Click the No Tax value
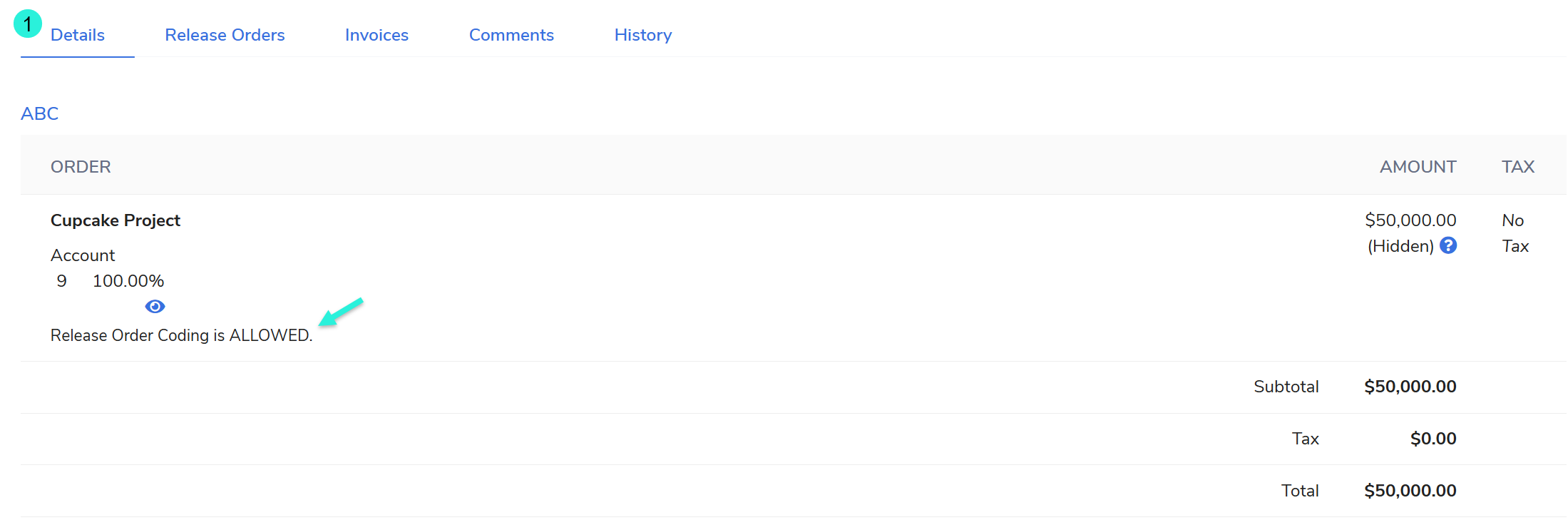Image resolution: width=1568 pixels, height=530 pixels. coord(1515,233)
